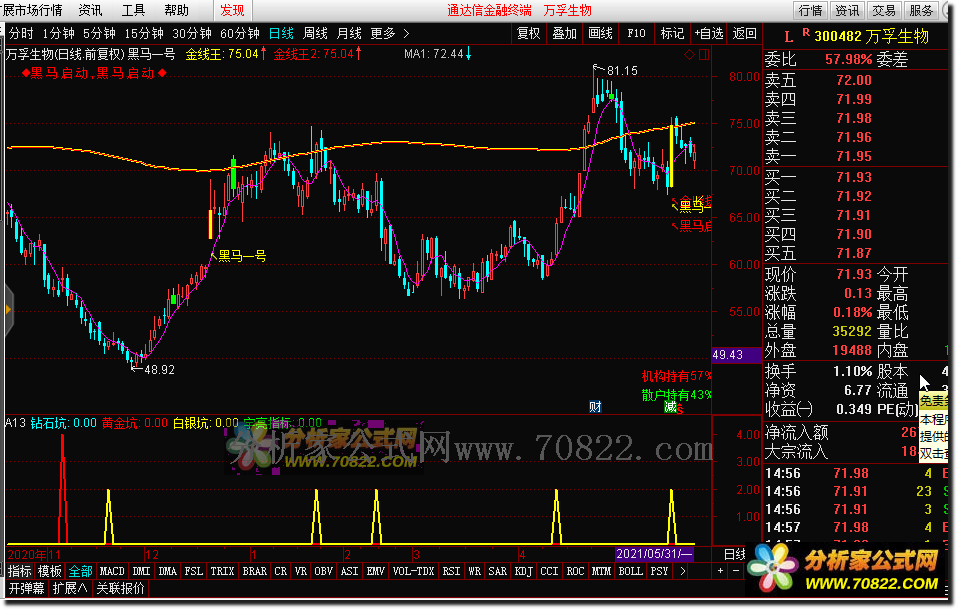Click the plus zoom button below chart
The width and height of the screenshot is (958, 609).
[721, 571]
